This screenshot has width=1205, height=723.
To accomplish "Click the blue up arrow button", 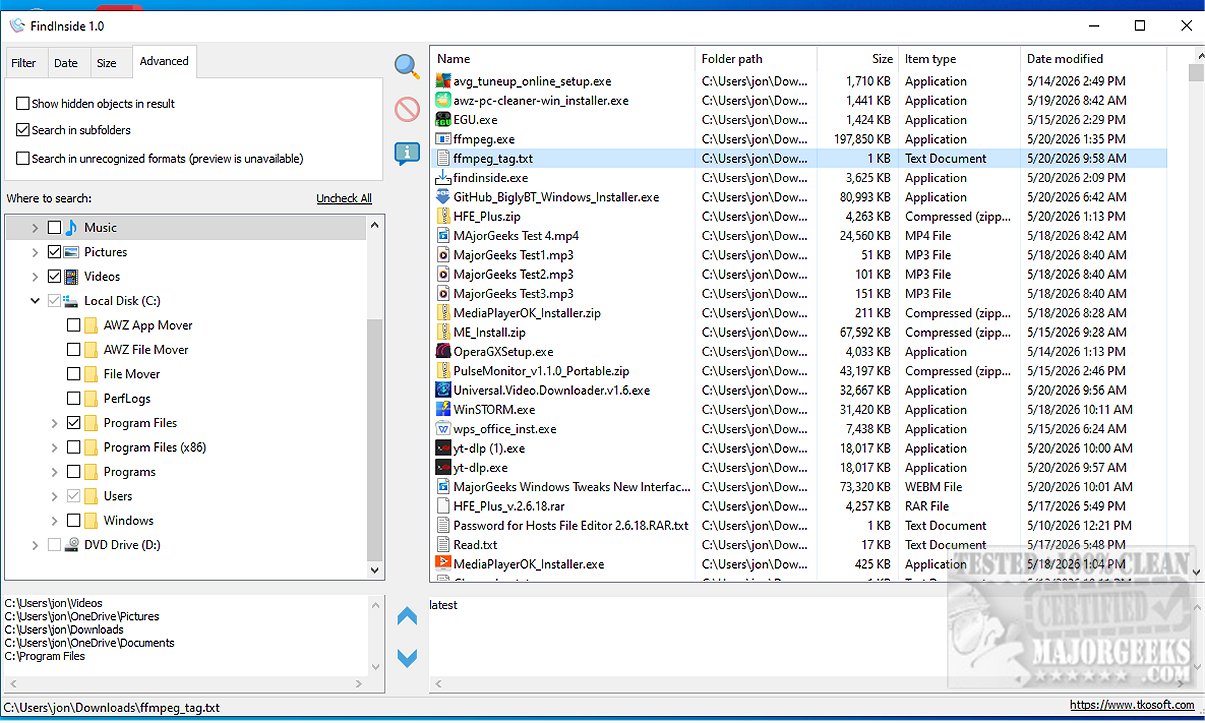I will pos(407,617).
